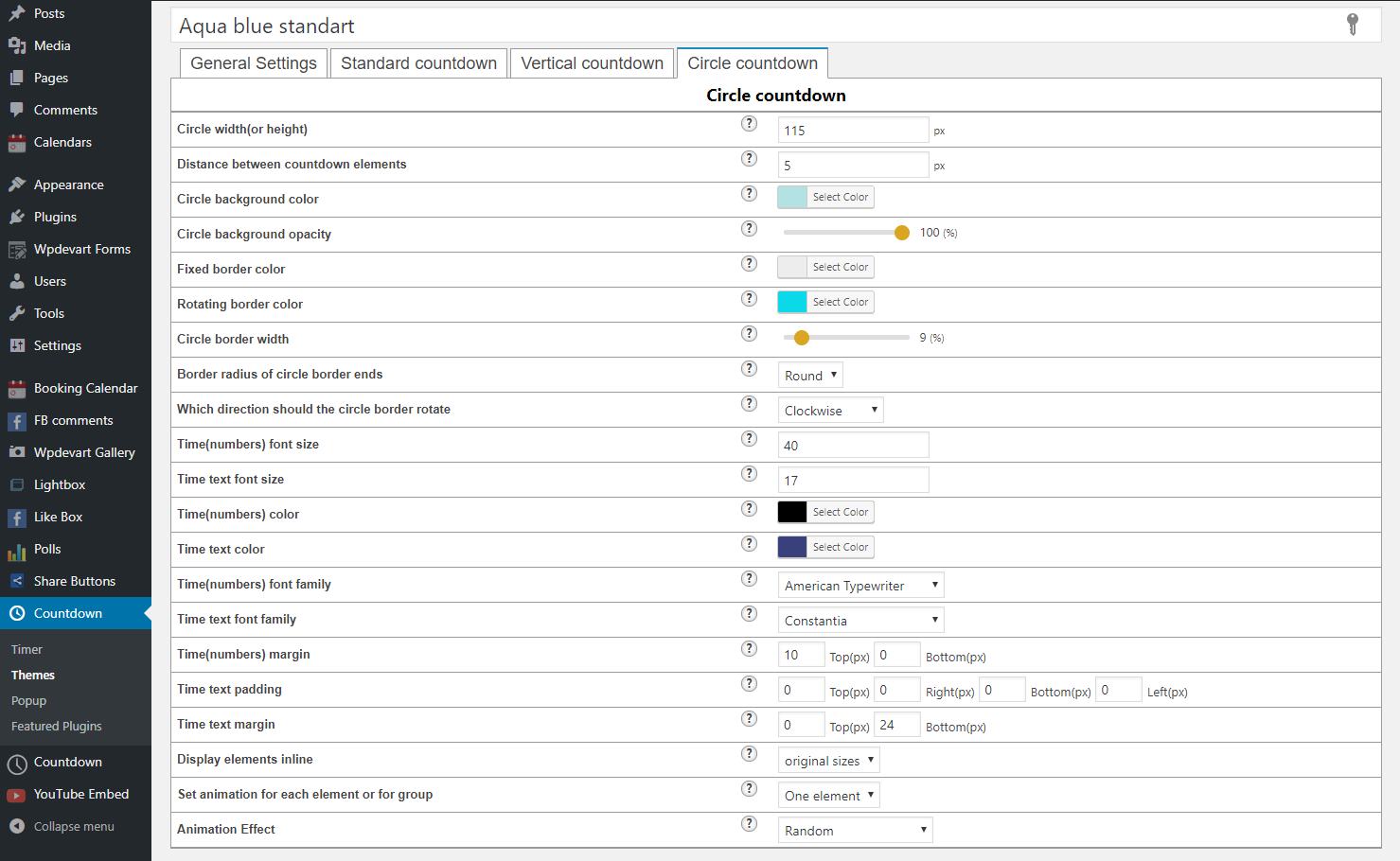
Task: Open the Clockwise rotation direction dropdown
Action: (830, 410)
